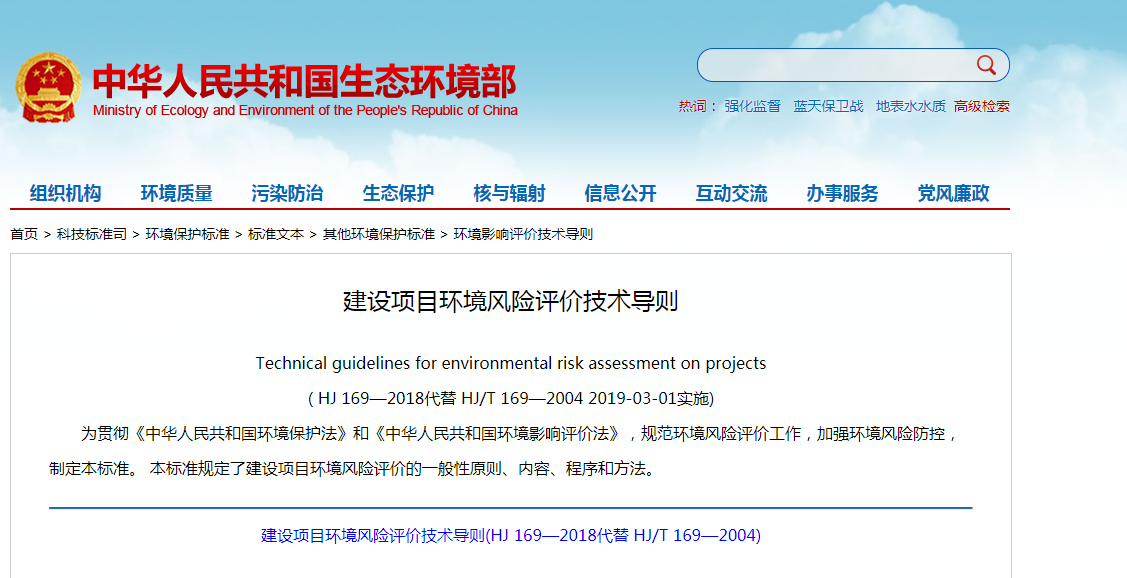Viewport: 1127px width, 578px height.
Task: Click the 蓝天保卫战 hot keyword link
Action: click(x=828, y=106)
